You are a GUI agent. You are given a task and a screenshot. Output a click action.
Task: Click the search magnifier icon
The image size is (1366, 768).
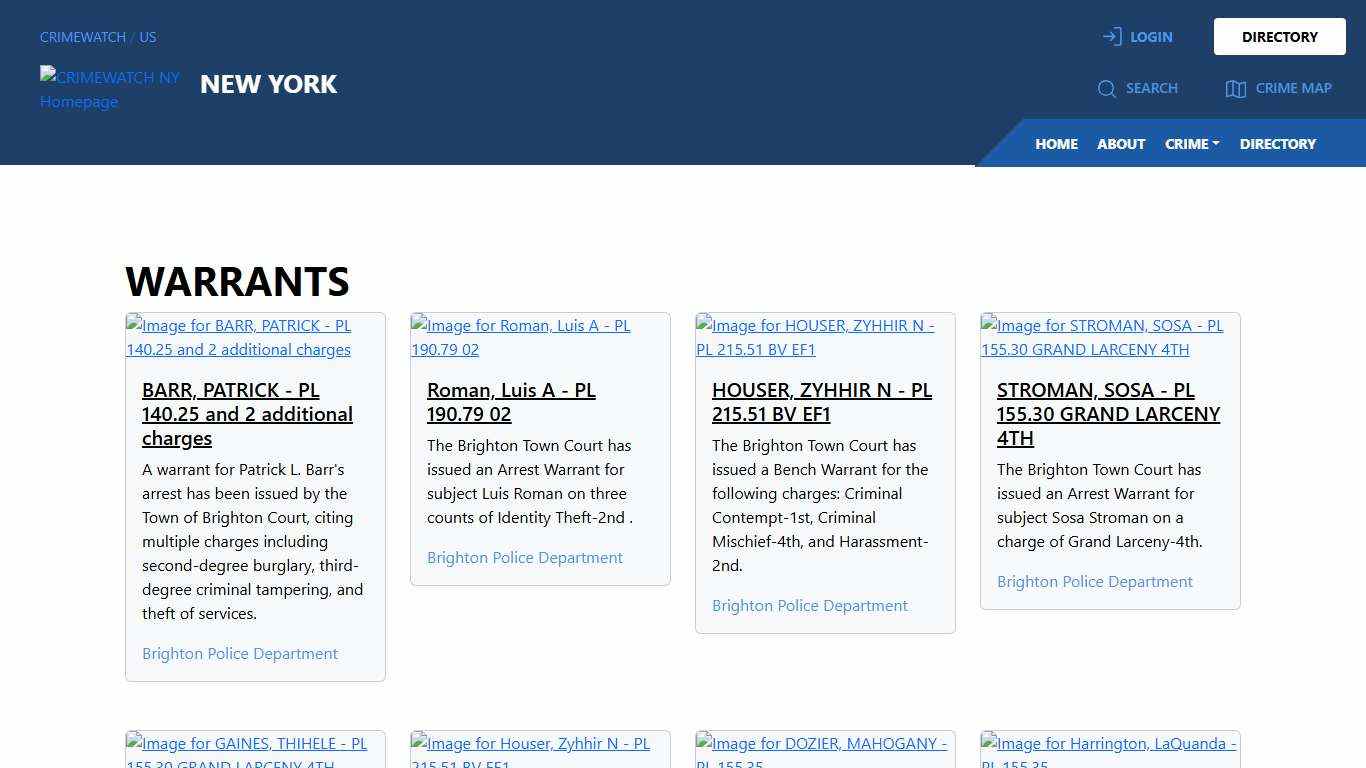pyautogui.click(x=1106, y=89)
